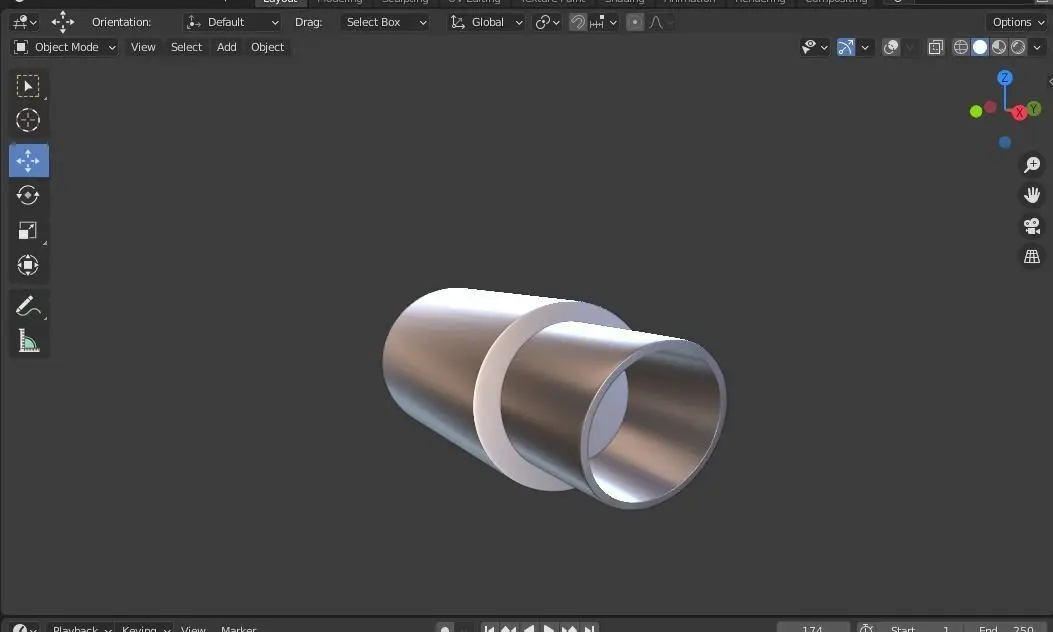The image size is (1053, 632).
Task: Click the current frame field 174
Action: click(x=812, y=629)
